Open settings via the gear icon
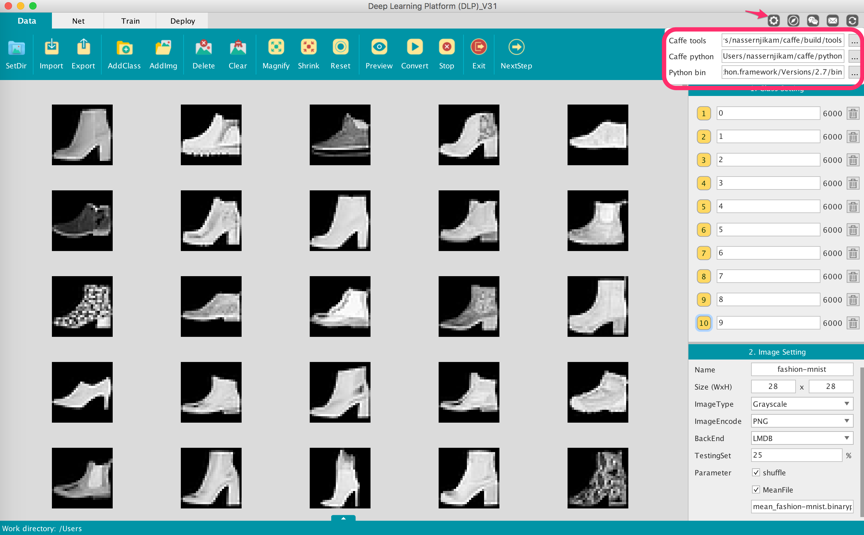Screen dimensions: 864x535 tap(774, 20)
